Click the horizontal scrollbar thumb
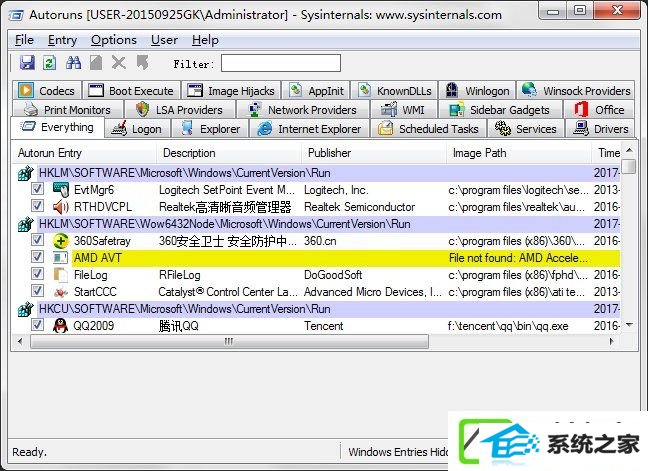The width and height of the screenshot is (648, 471). [229, 341]
